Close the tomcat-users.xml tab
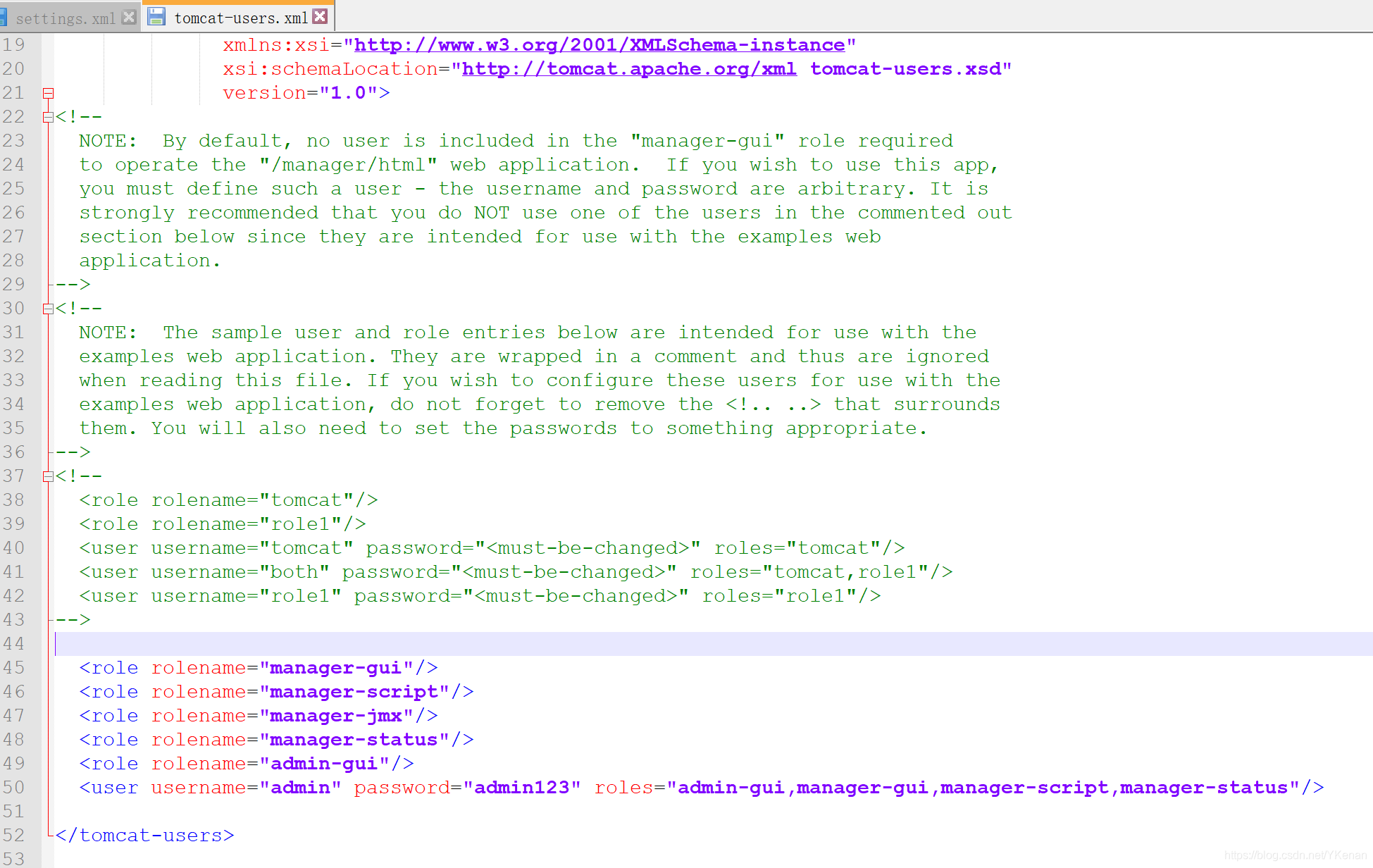Image resolution: width=1373 pixels, height=868 pixels. (320, 17)
